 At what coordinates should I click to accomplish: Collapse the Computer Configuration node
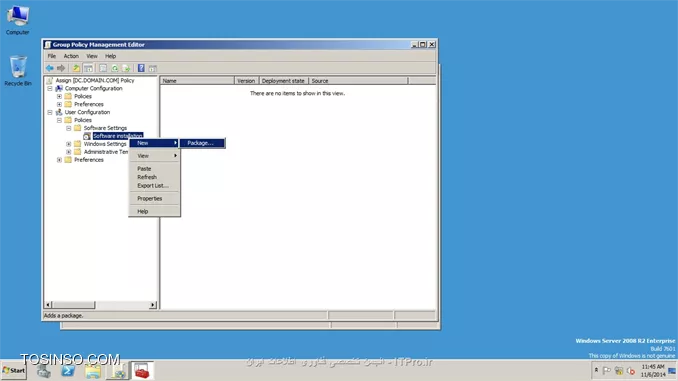[50, 88]
